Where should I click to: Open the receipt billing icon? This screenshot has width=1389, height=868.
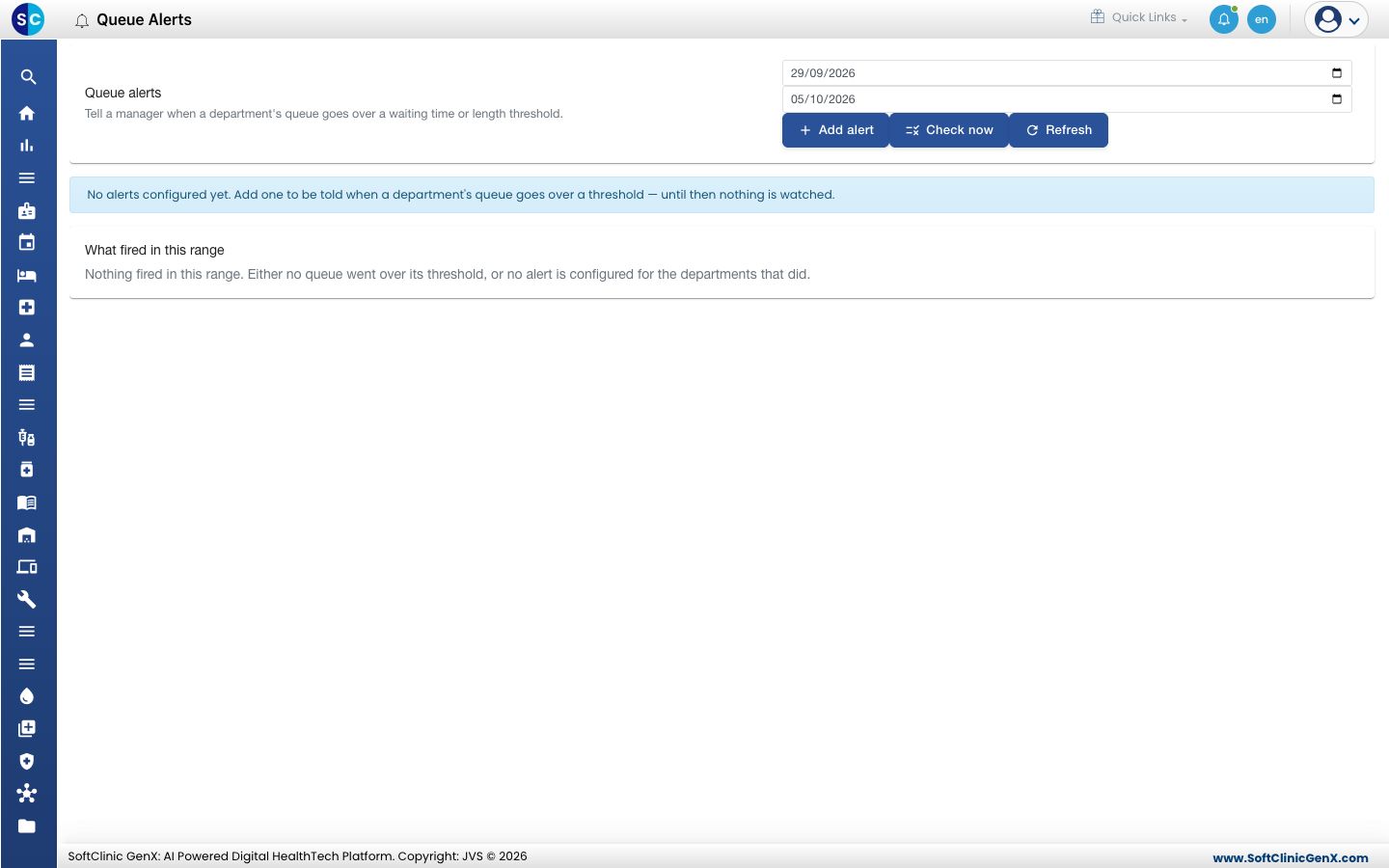click(x=27, y=372)
